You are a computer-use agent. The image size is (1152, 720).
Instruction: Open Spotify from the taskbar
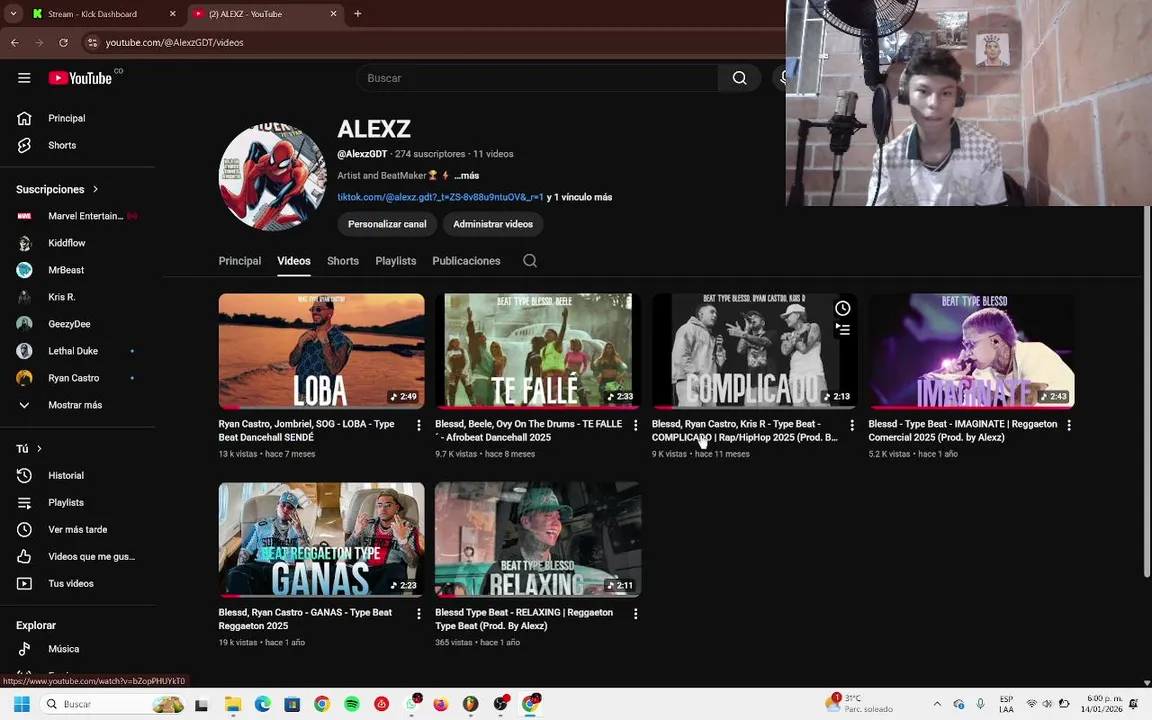pos(352,704)
